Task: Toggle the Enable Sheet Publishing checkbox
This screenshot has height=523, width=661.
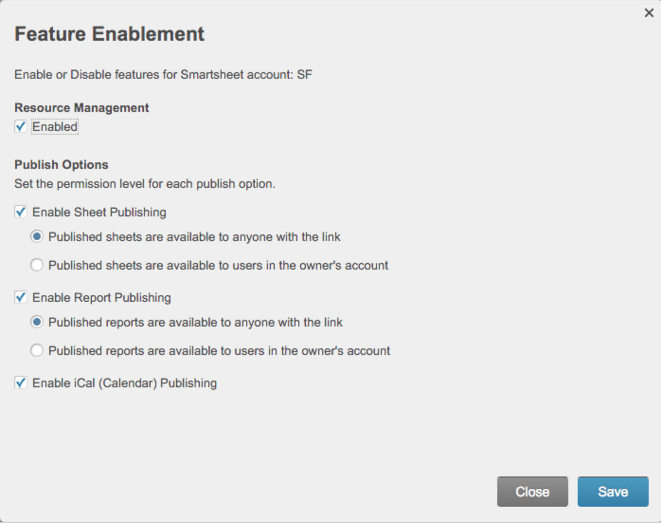Action: click(x=21, y=212)
